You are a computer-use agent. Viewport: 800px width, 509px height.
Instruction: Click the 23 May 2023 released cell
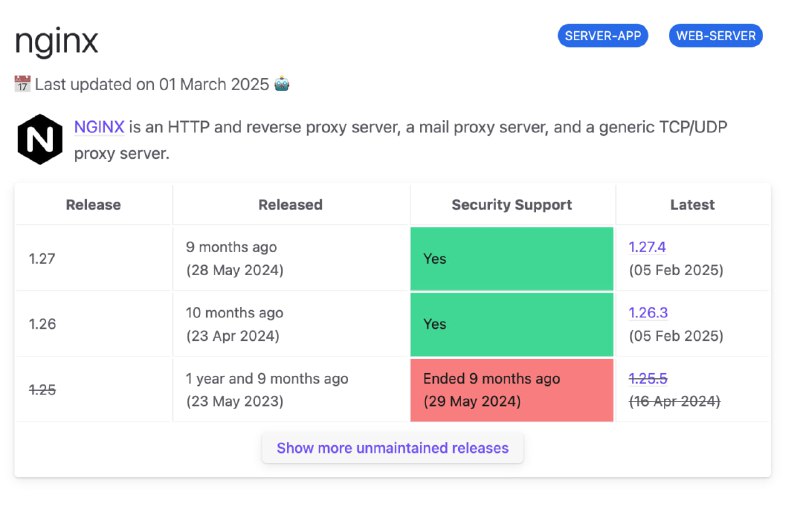[x=291, y=390]
